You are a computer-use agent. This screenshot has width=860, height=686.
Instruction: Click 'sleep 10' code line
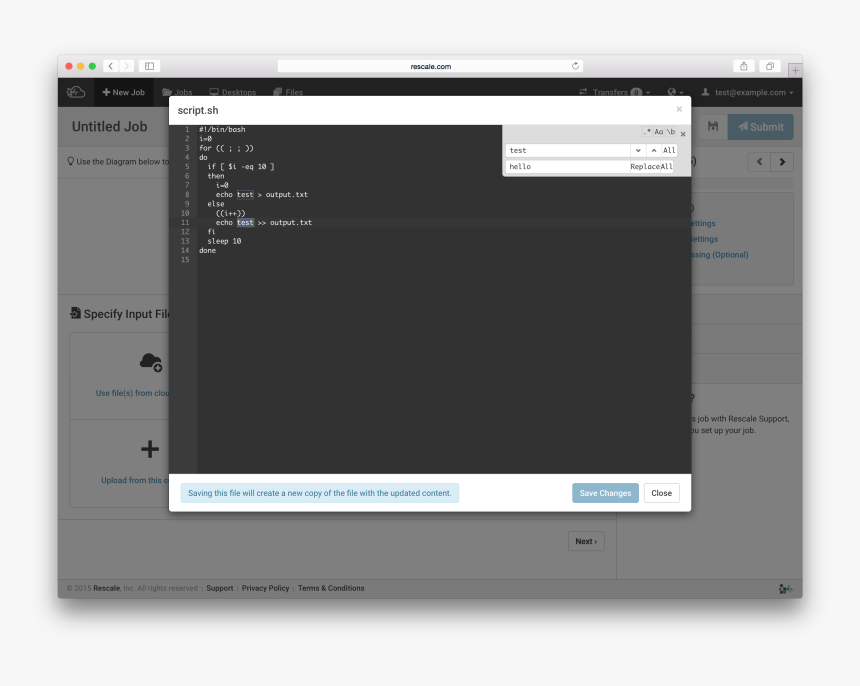(x=224, y=241)
